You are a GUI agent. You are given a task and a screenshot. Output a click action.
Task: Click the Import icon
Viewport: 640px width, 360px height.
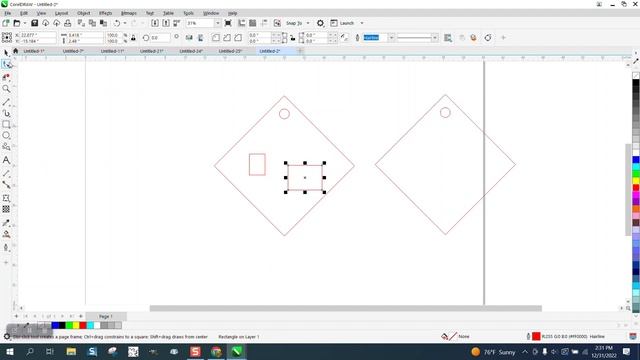(x=155, y=23)
